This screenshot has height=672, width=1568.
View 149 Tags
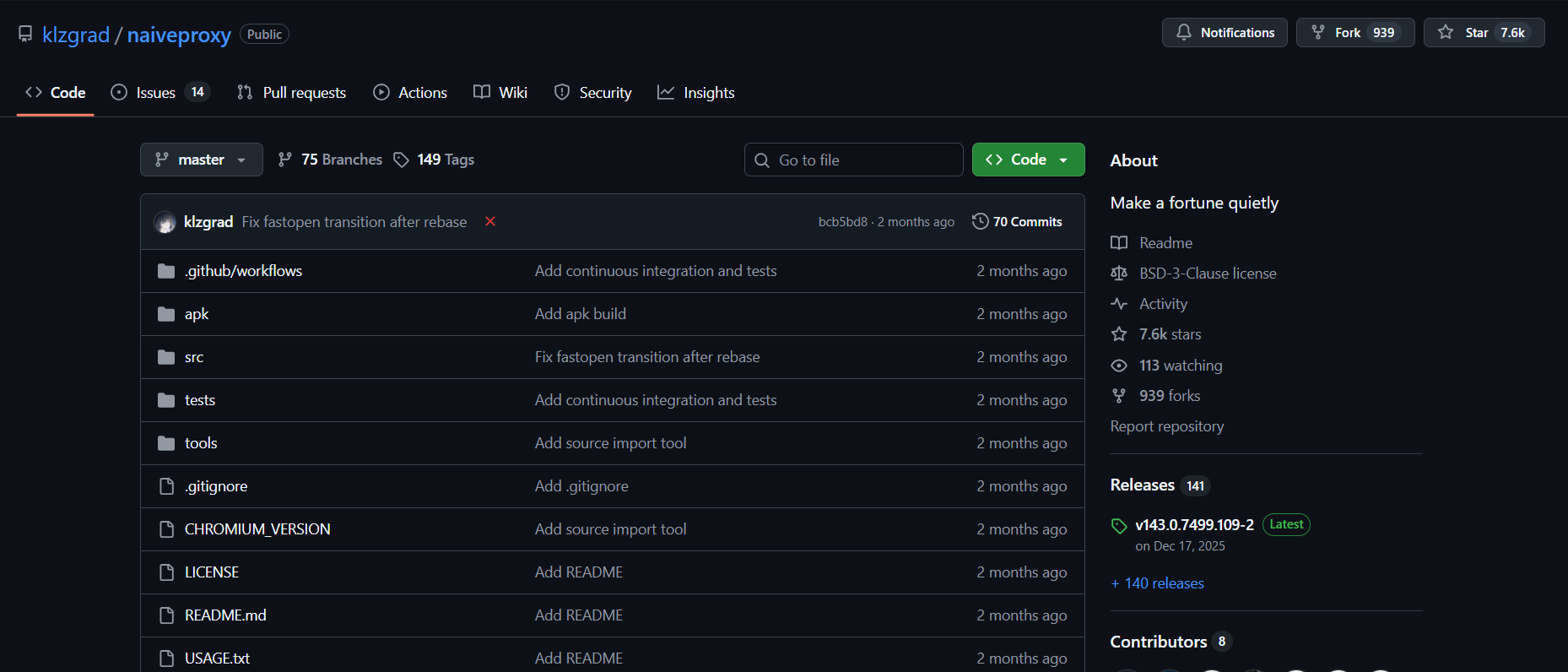coord(434,160)
